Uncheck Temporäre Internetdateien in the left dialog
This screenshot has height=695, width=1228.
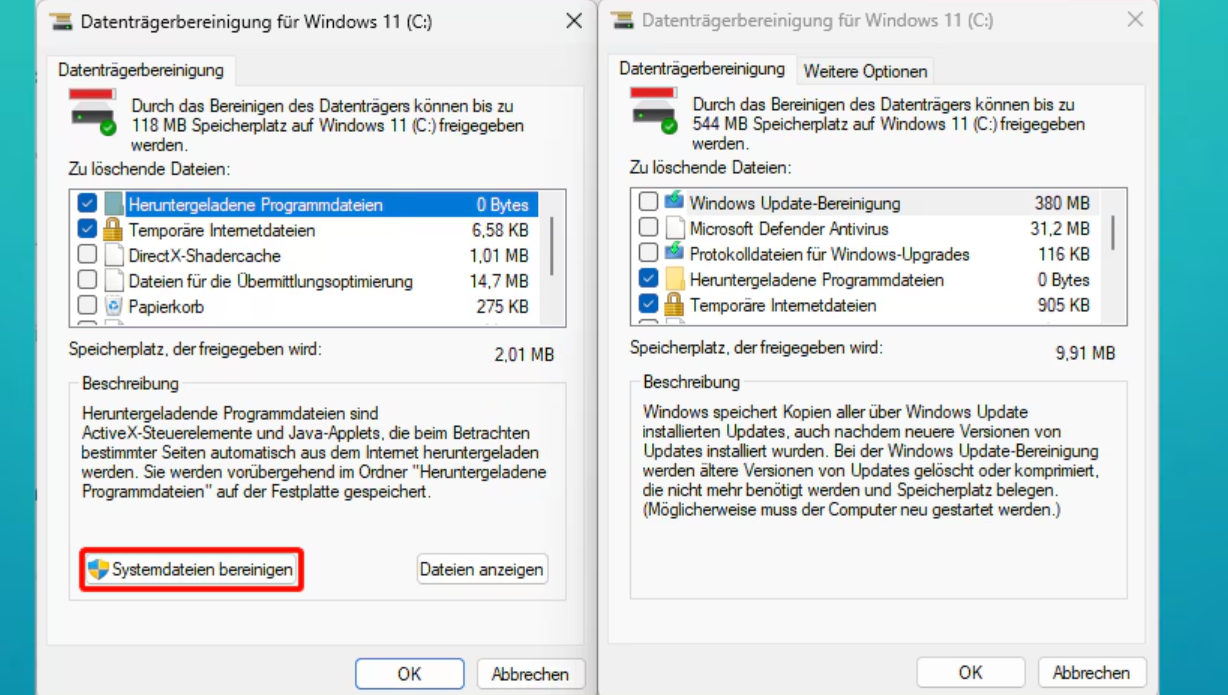[87, 230]
